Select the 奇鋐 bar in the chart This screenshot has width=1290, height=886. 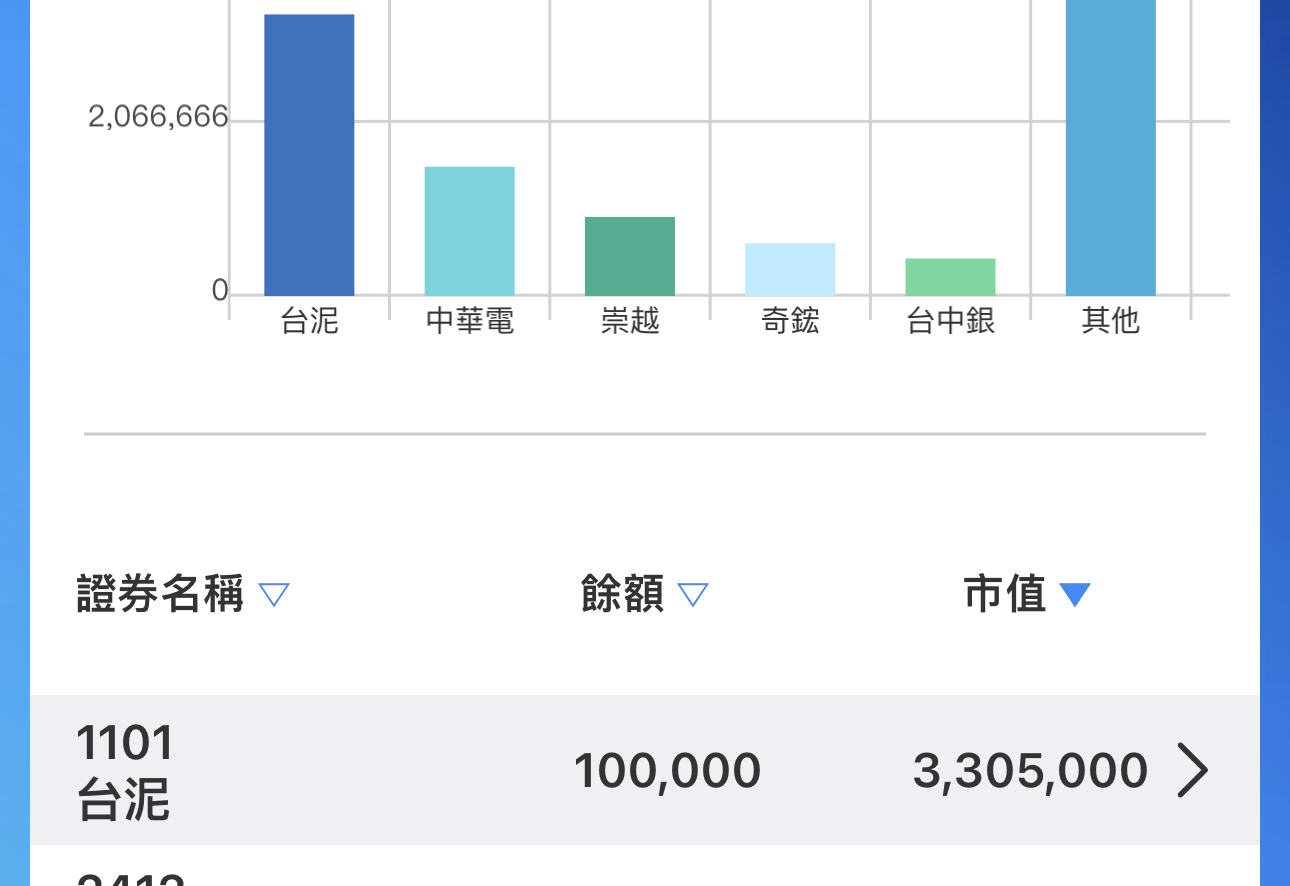790,269
